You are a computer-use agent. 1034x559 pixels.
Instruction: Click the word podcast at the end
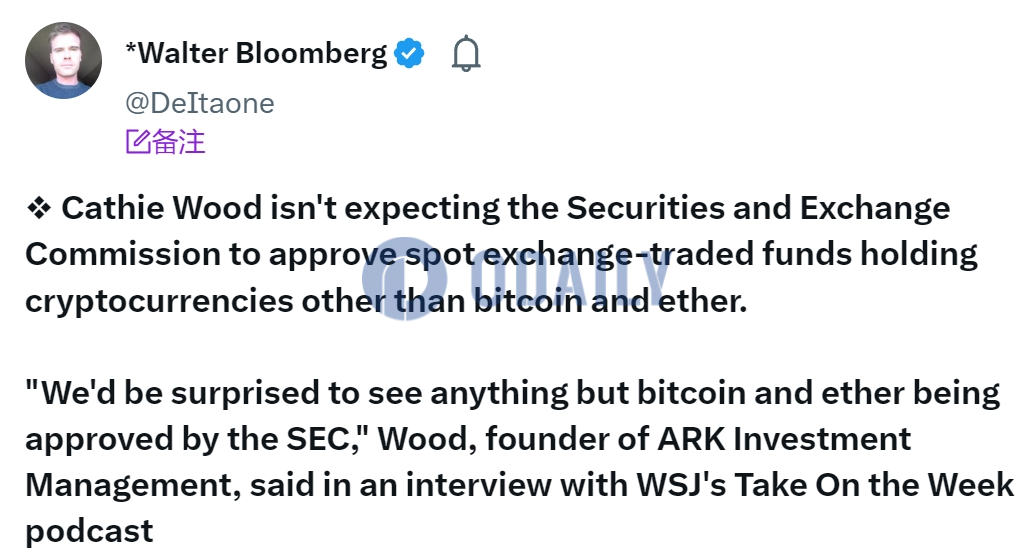click(x=89, y=532)
